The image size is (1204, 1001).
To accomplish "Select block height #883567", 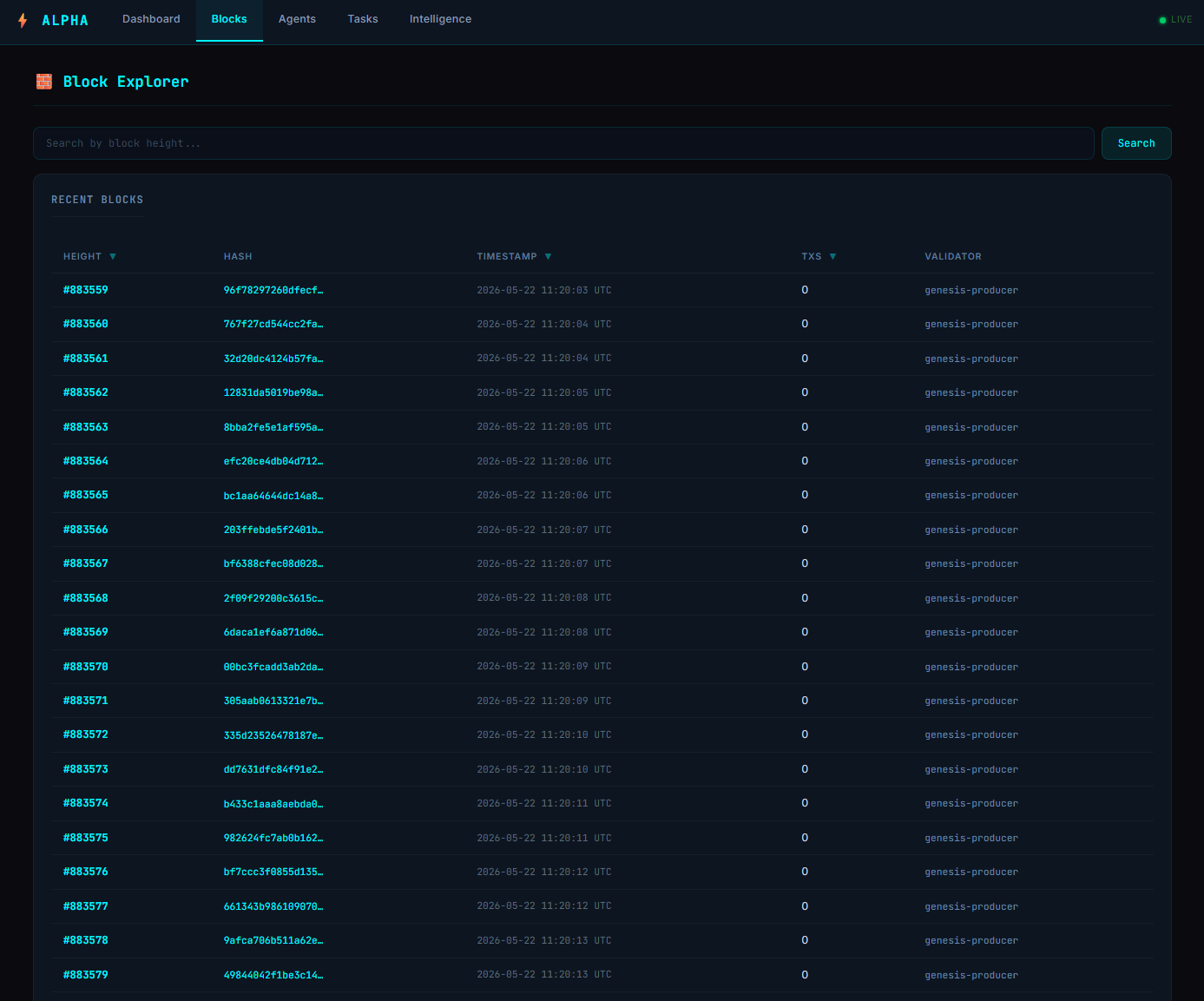I will point(86,563).
